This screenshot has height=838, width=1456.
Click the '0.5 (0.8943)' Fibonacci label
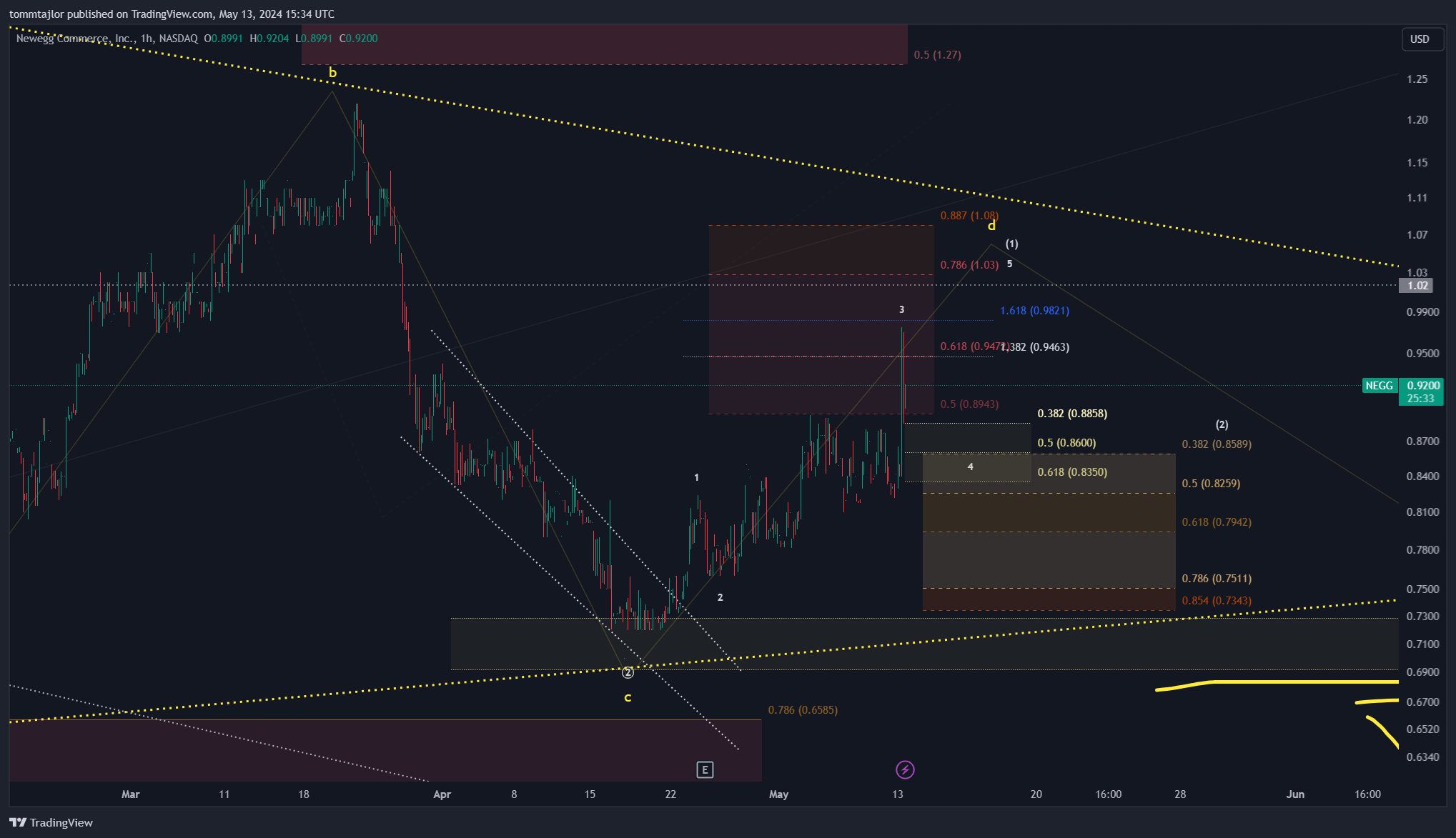pos(969,404)
